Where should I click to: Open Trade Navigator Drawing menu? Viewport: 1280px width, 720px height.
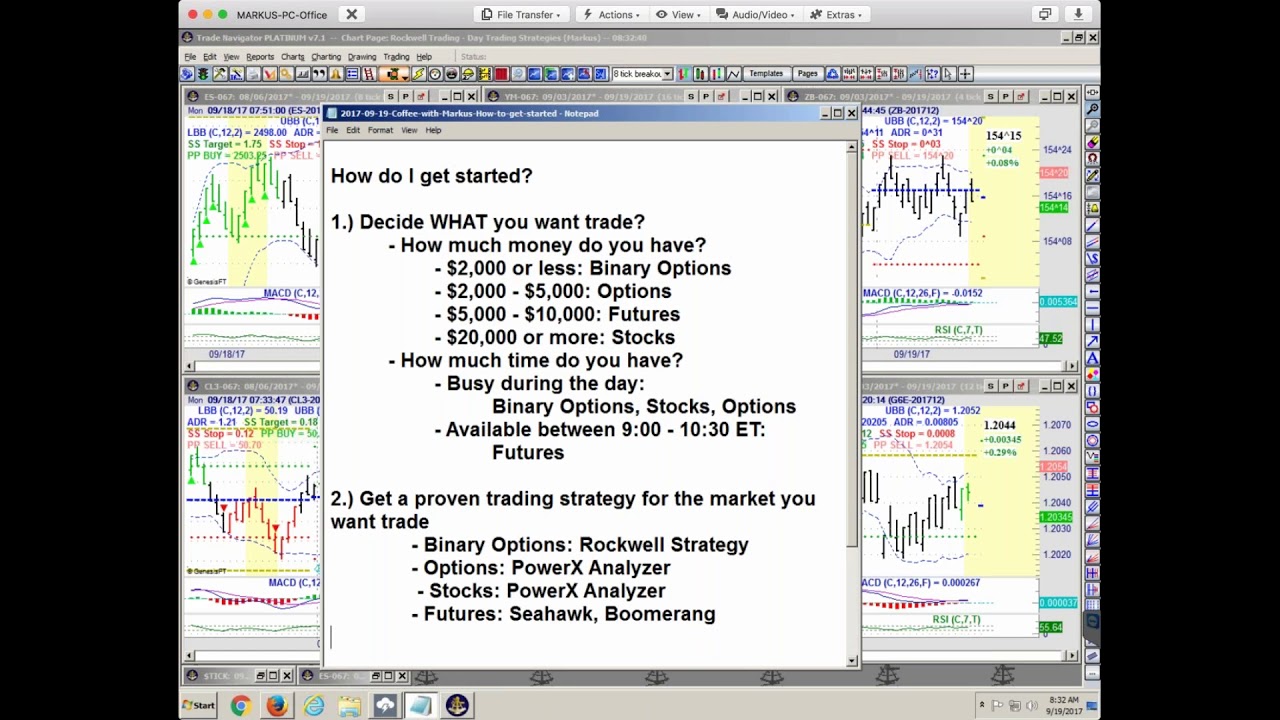pos(362,57)
